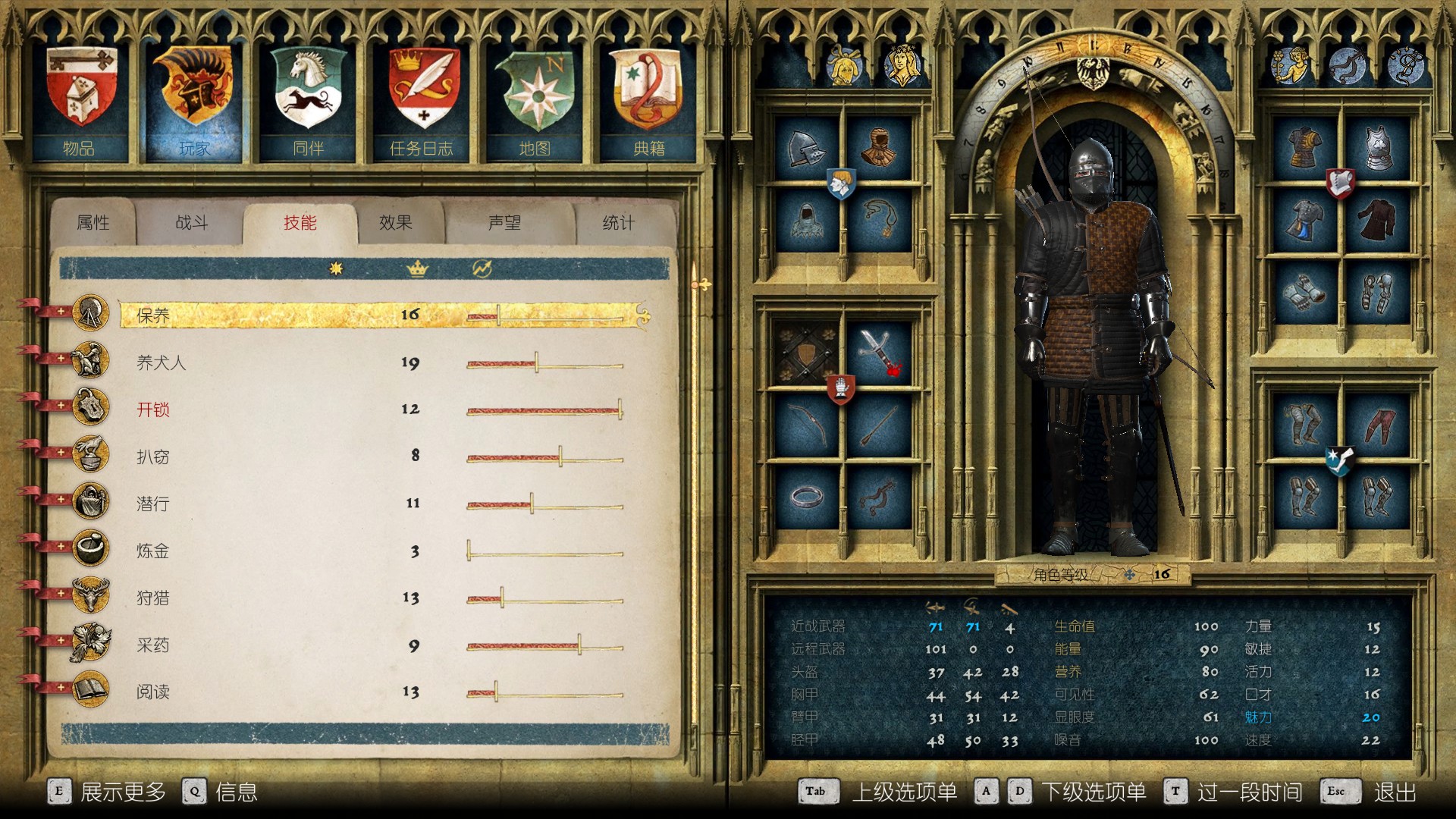The height and width of the screenshot is (819, 1456).
Task: Select the plate gauntlets slot
Action: (x=1304, y=293)
